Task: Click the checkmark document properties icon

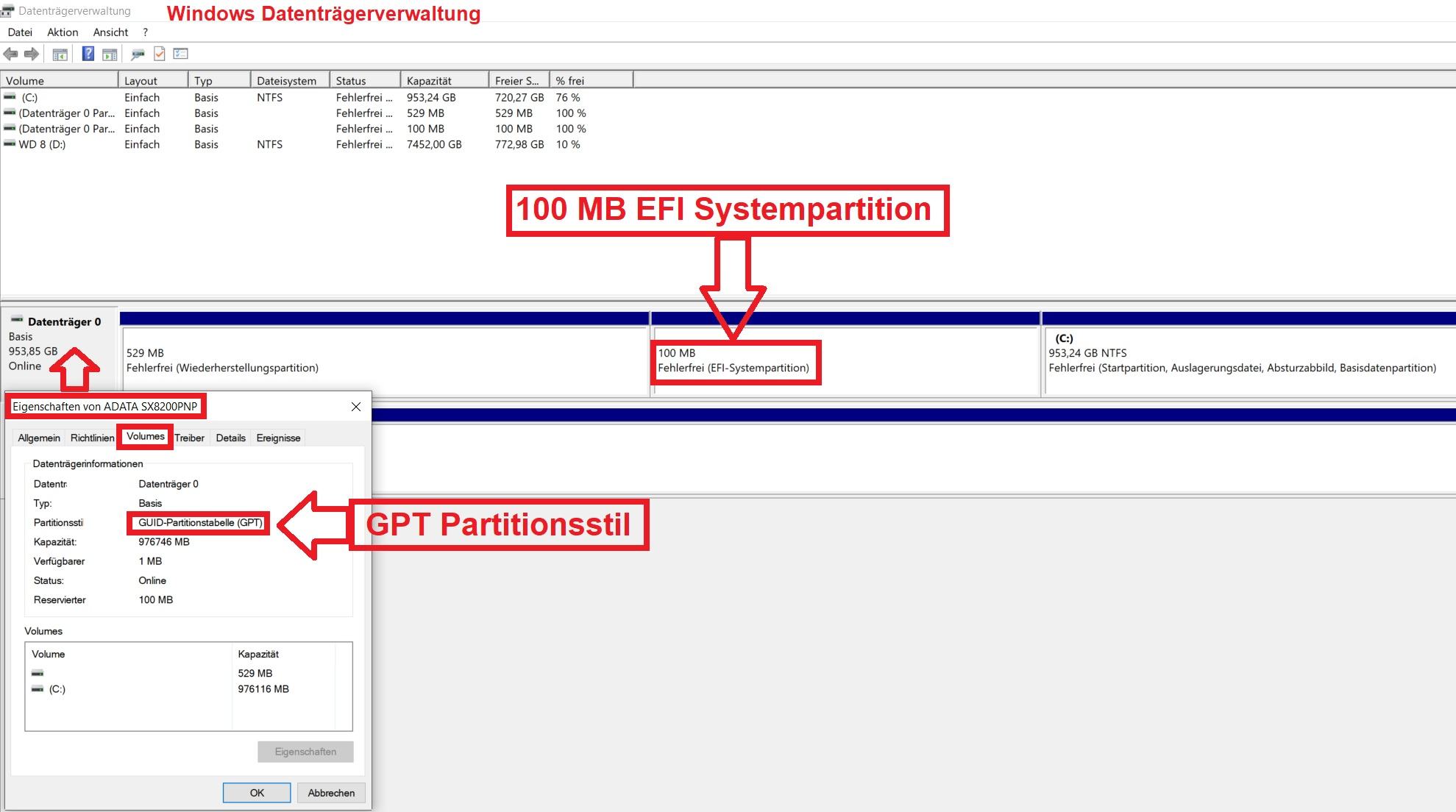Action: (x=159, y=54)
